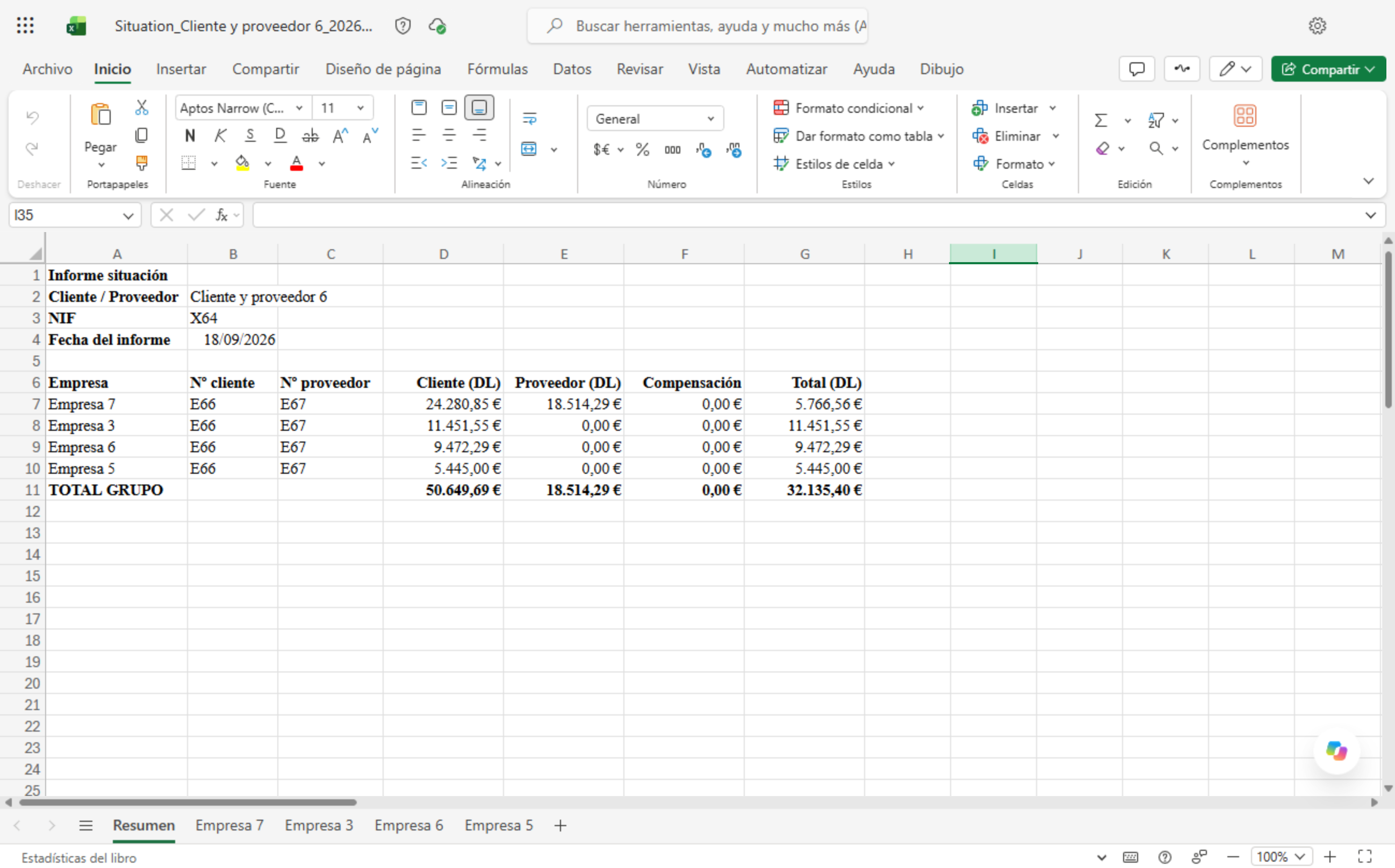The height and width of the screenshot is (868, 1395).
Task: Open the all sheets list icon
Action: pos(85,826)
